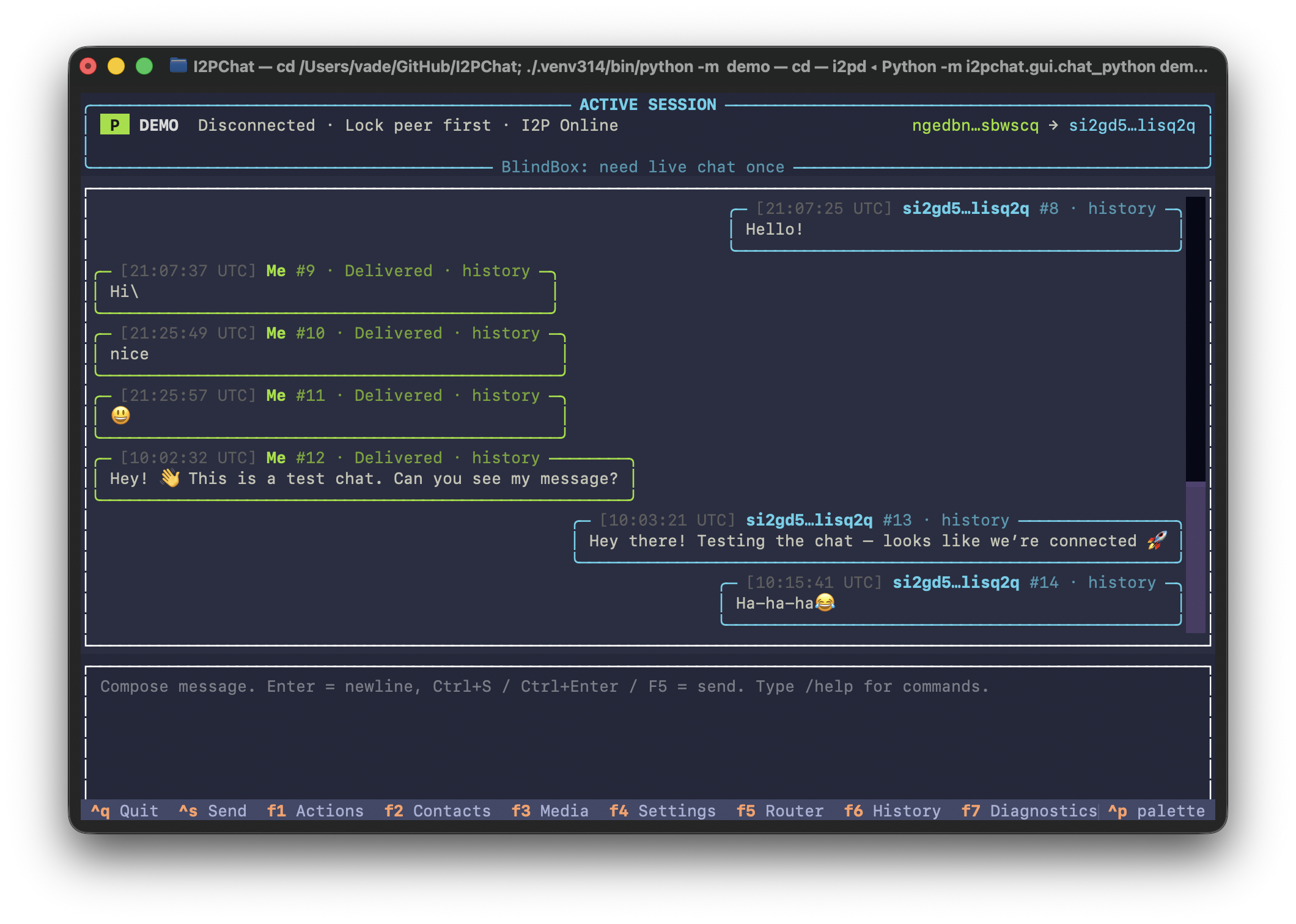Screen dimensions: 1296x924
Task: Click the chat scrollbar thumb
Action: (1195, 557)
